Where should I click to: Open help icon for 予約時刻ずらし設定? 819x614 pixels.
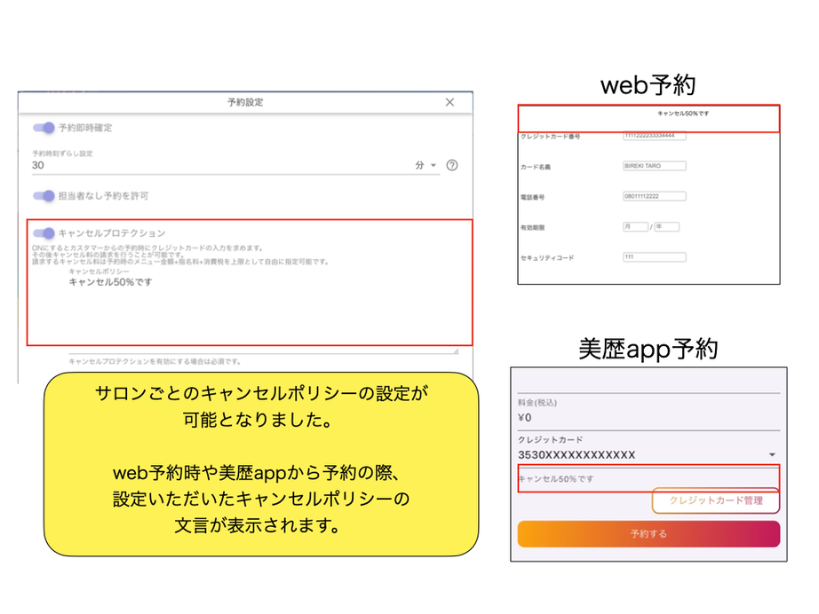(452, 165)
